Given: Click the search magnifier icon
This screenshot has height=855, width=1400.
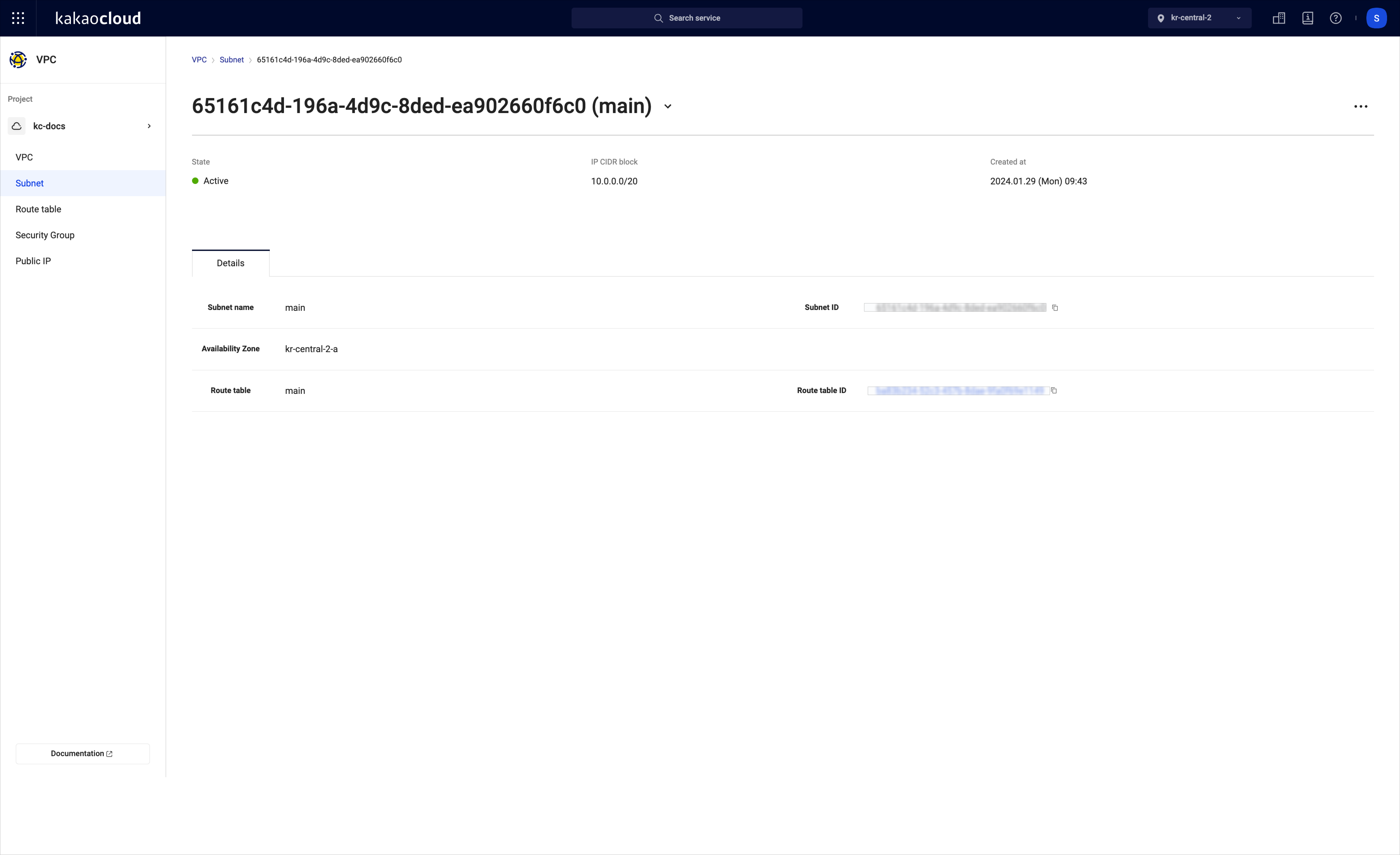Looking at the screenshot, I should [x=658, y=18].
